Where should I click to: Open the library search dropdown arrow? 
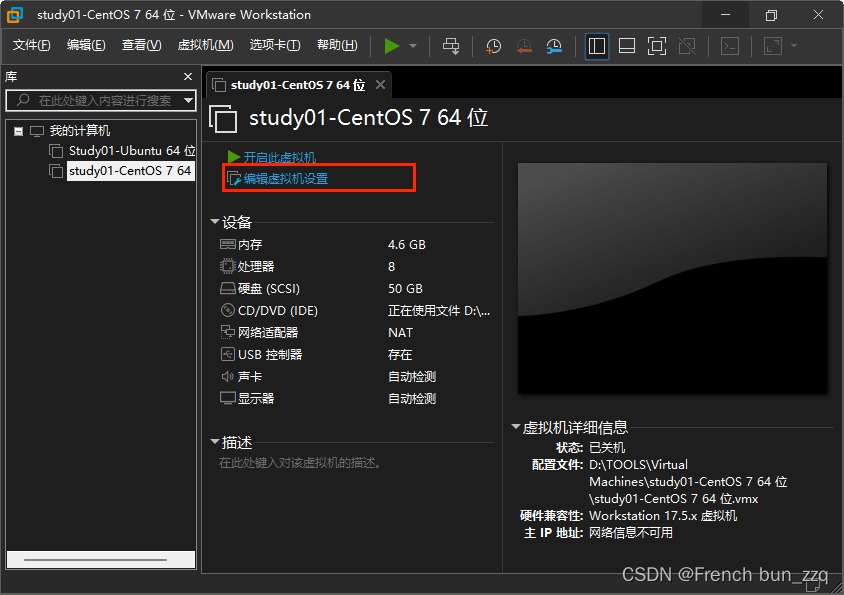[188, 100]
